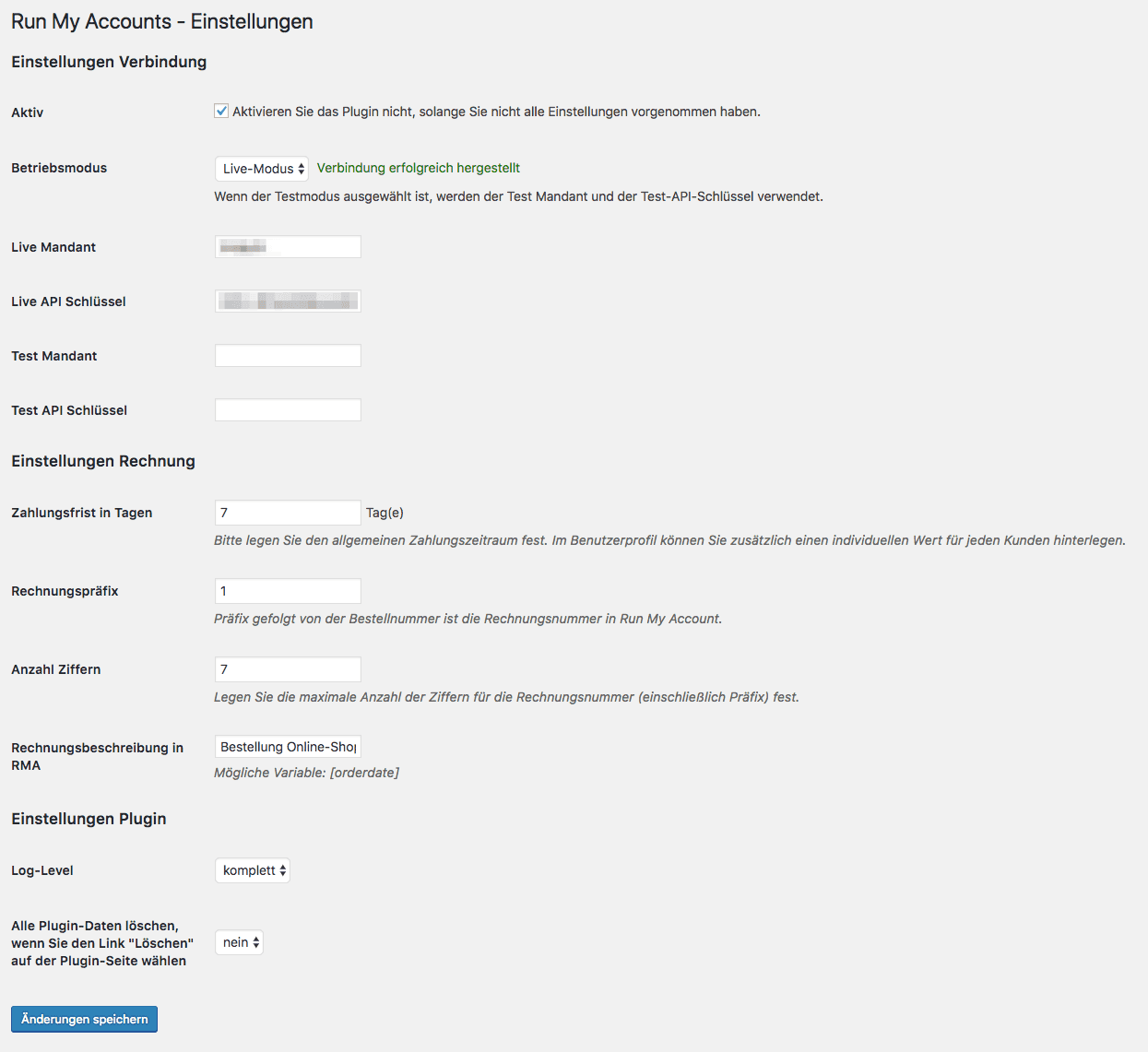Click into the Live API Schlüssel field
Screen dimensions: 1148x1052
tap(288, 301)
